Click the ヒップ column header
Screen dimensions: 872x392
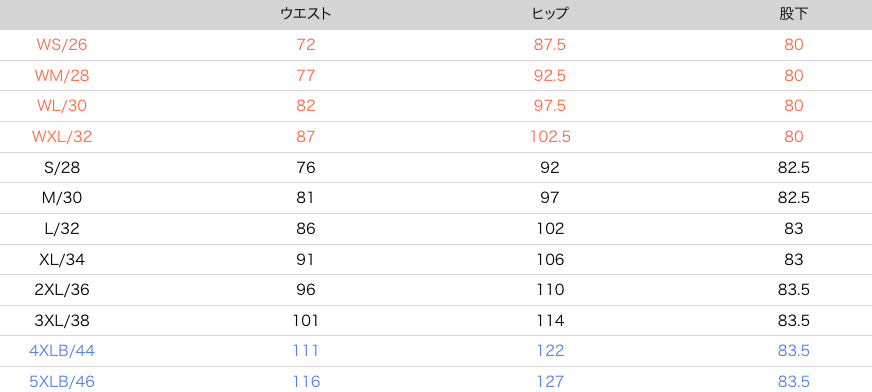click(x=549, y=14)
